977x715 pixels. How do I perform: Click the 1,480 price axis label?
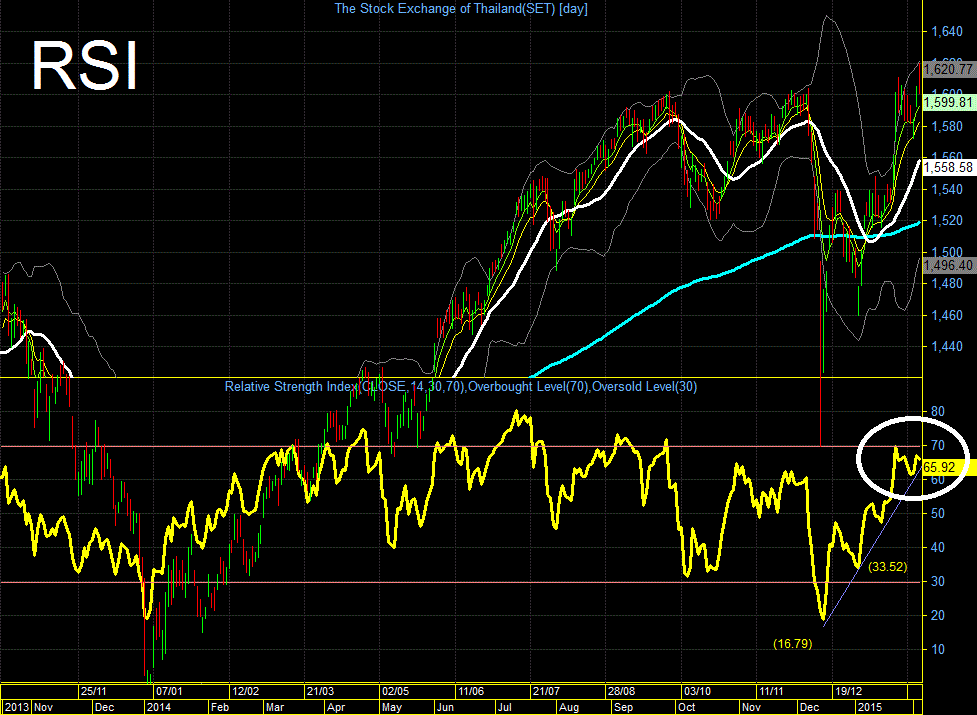(946, 283)
